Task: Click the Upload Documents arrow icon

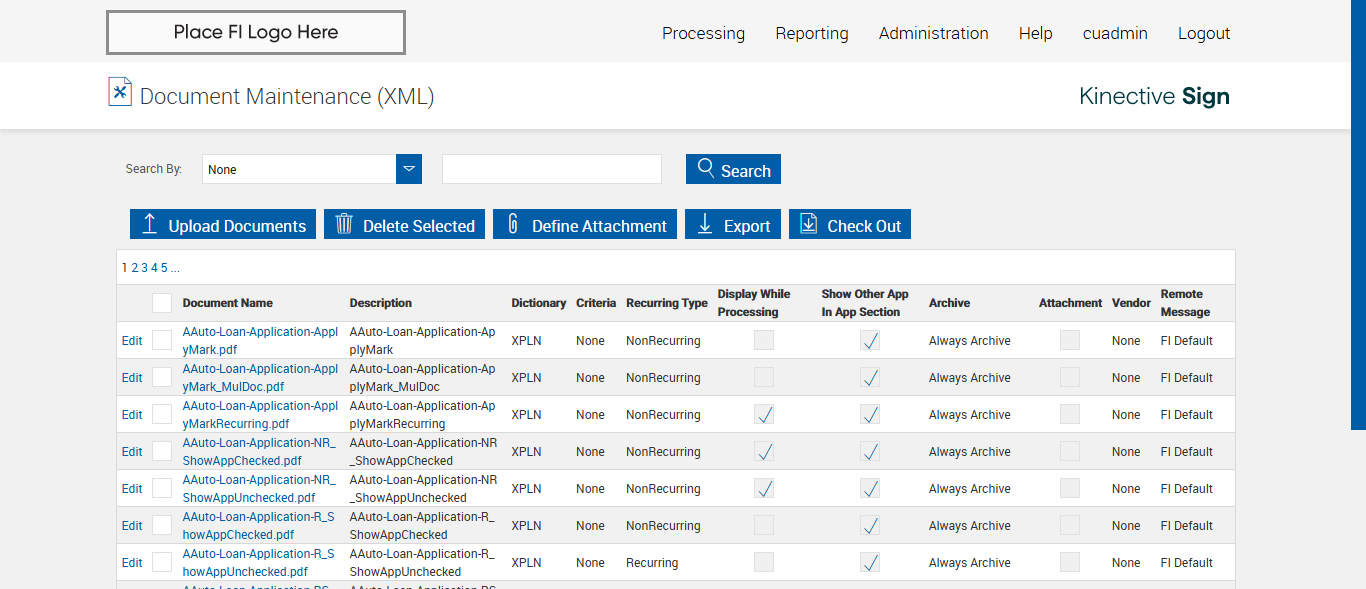Action: (x=150, y=224)
